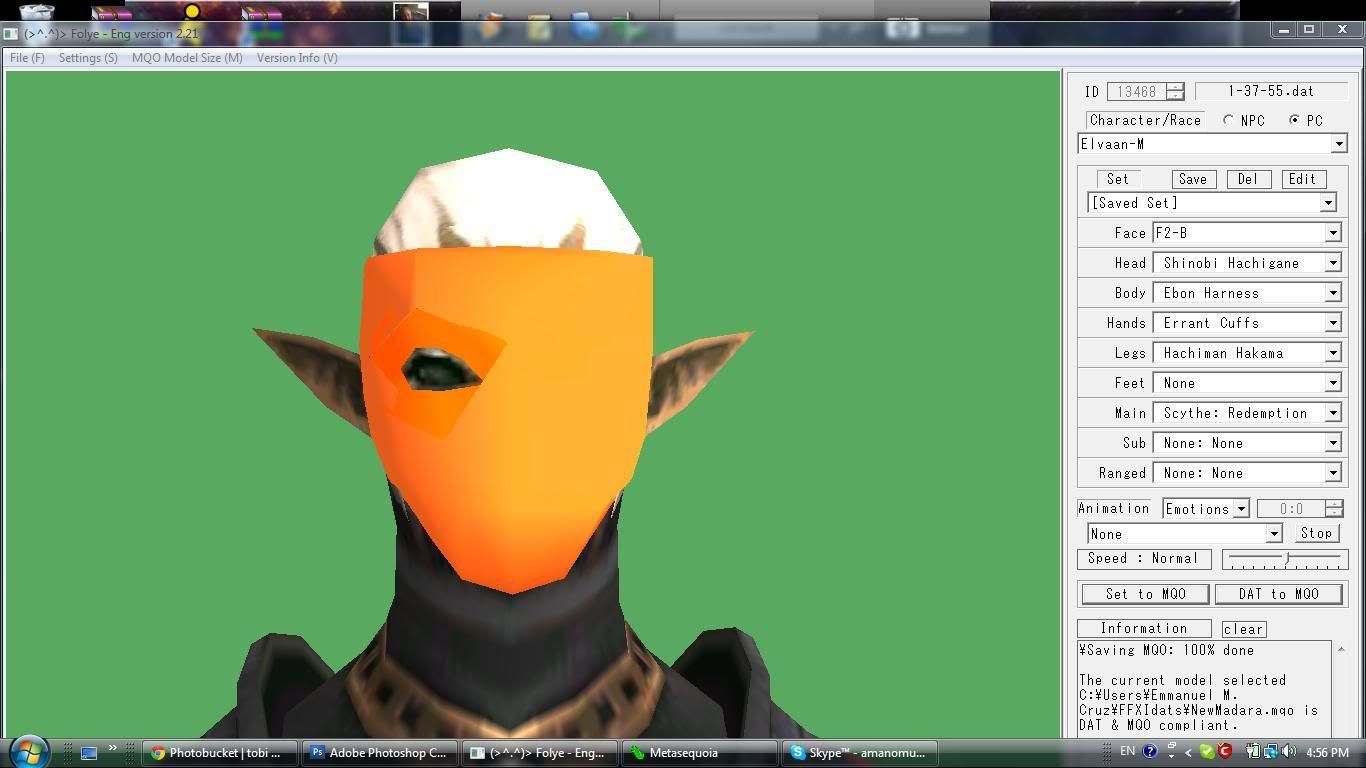Switch to Skype taskbar button

tap(858, 753)
